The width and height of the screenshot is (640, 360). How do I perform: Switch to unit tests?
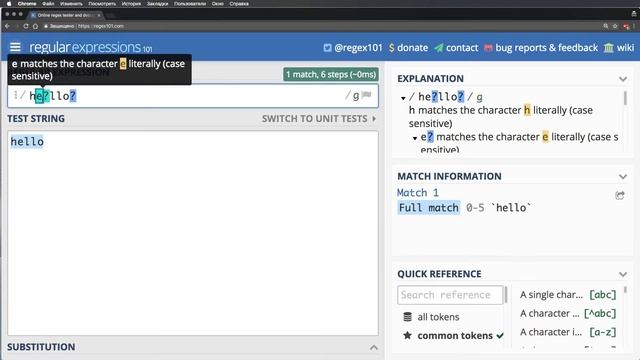(x=319, y=119)
